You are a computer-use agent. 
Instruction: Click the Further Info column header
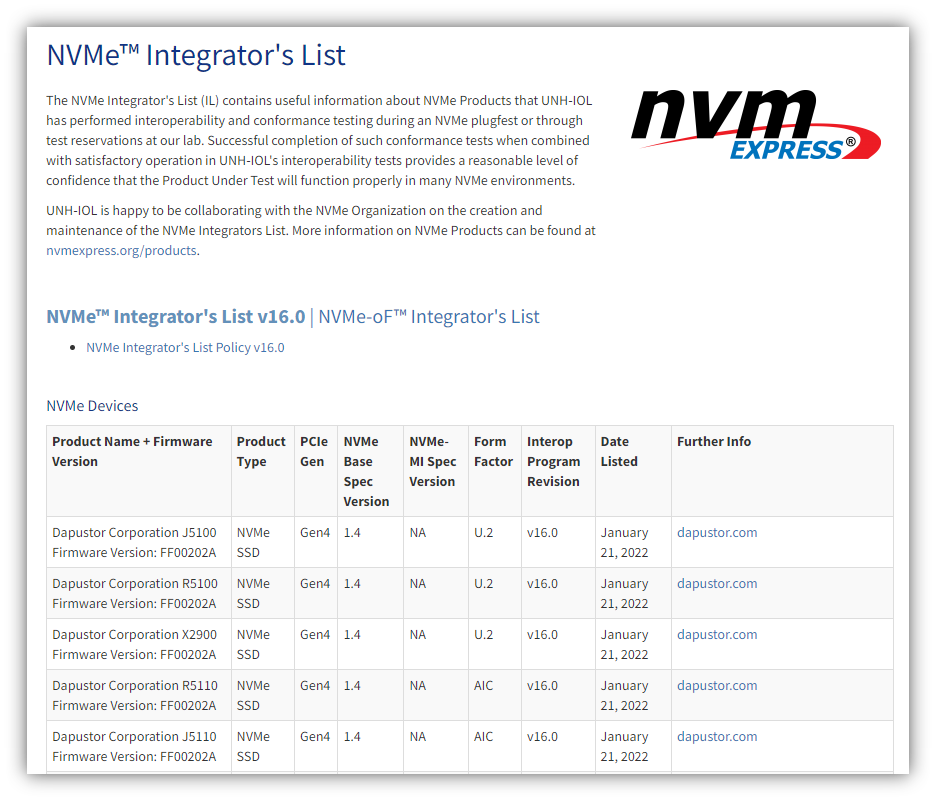tap(782, 471)
